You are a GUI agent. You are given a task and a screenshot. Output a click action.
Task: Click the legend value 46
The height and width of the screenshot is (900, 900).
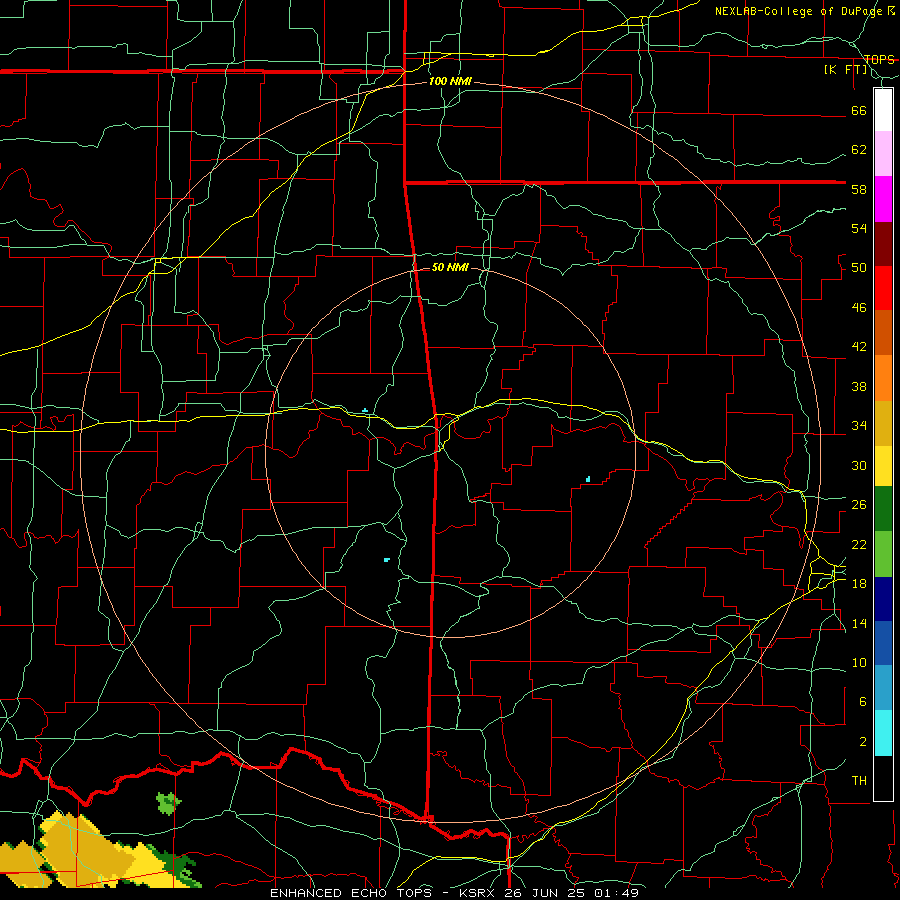[859, 307]
